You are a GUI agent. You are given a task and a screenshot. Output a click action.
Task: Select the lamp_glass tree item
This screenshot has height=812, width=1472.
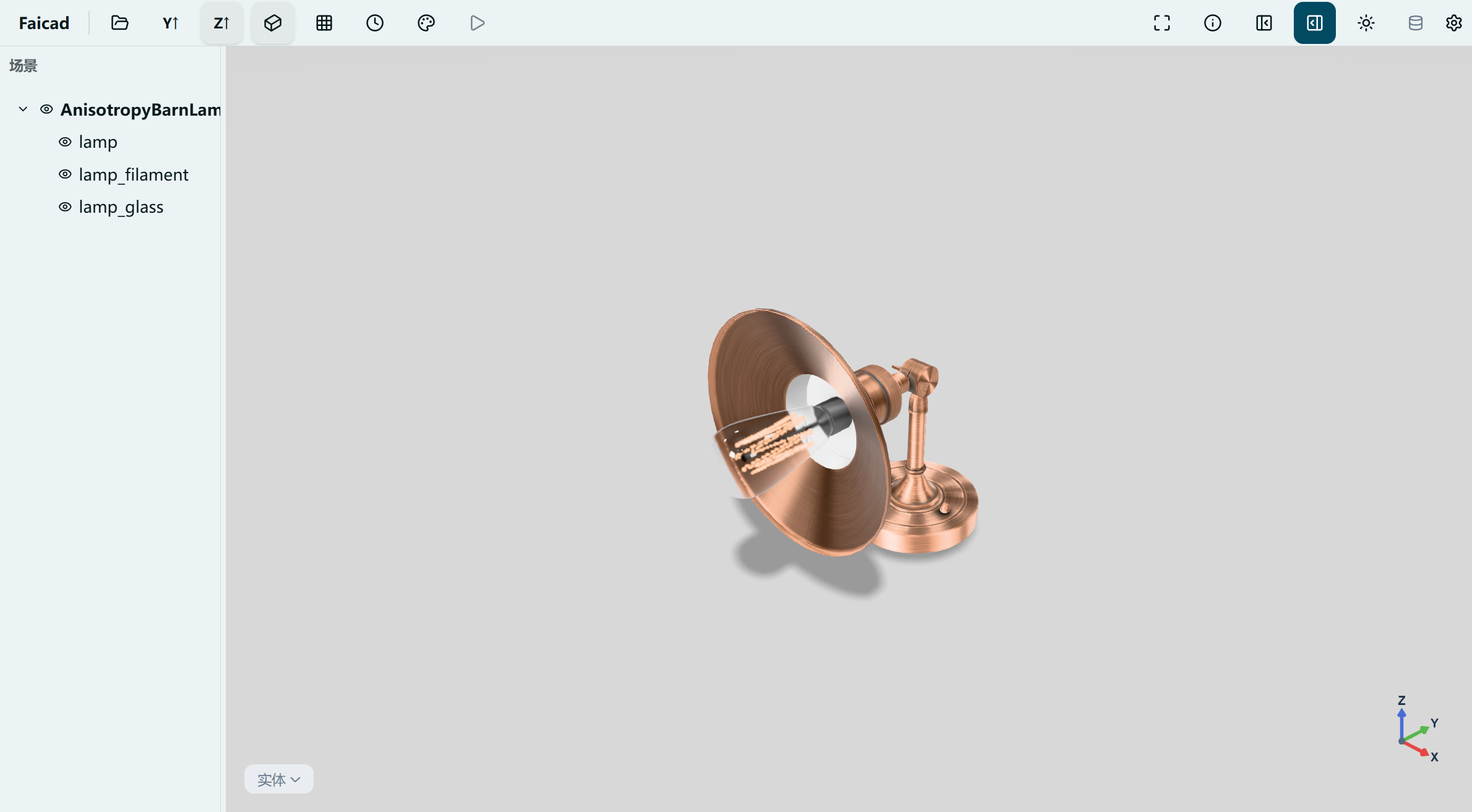pos(121,207)
